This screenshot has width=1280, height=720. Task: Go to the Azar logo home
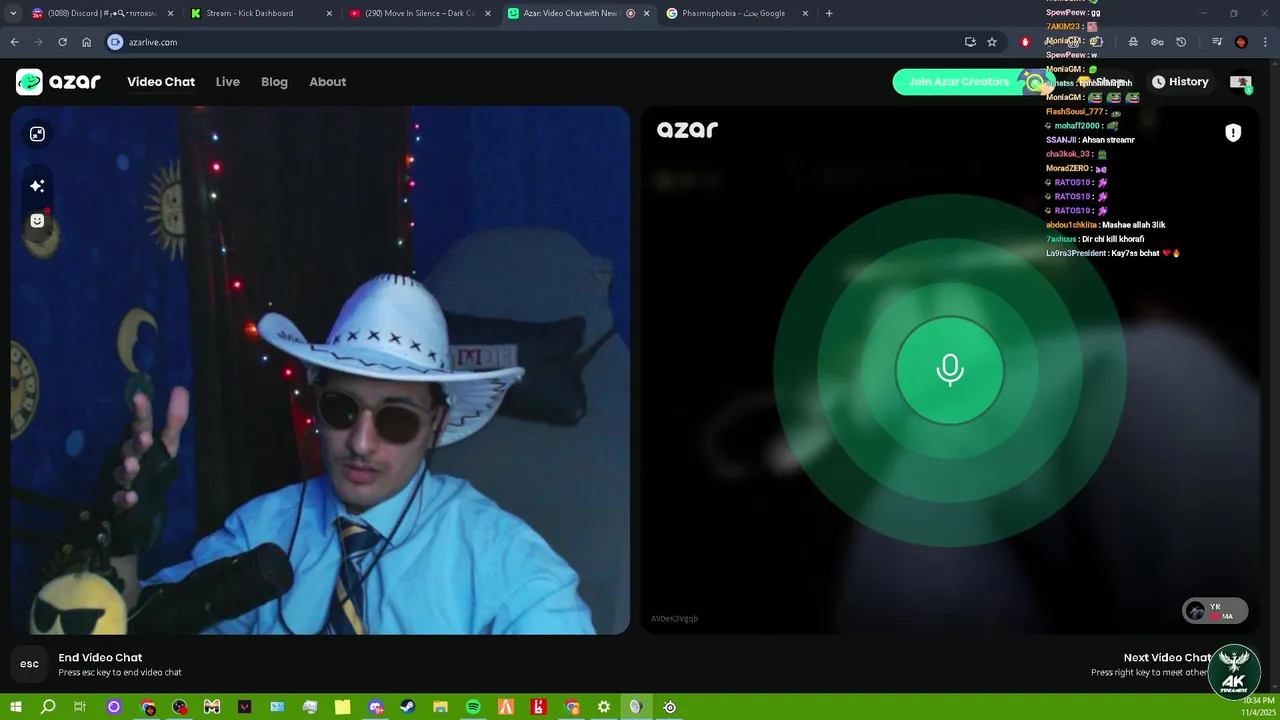58,82
